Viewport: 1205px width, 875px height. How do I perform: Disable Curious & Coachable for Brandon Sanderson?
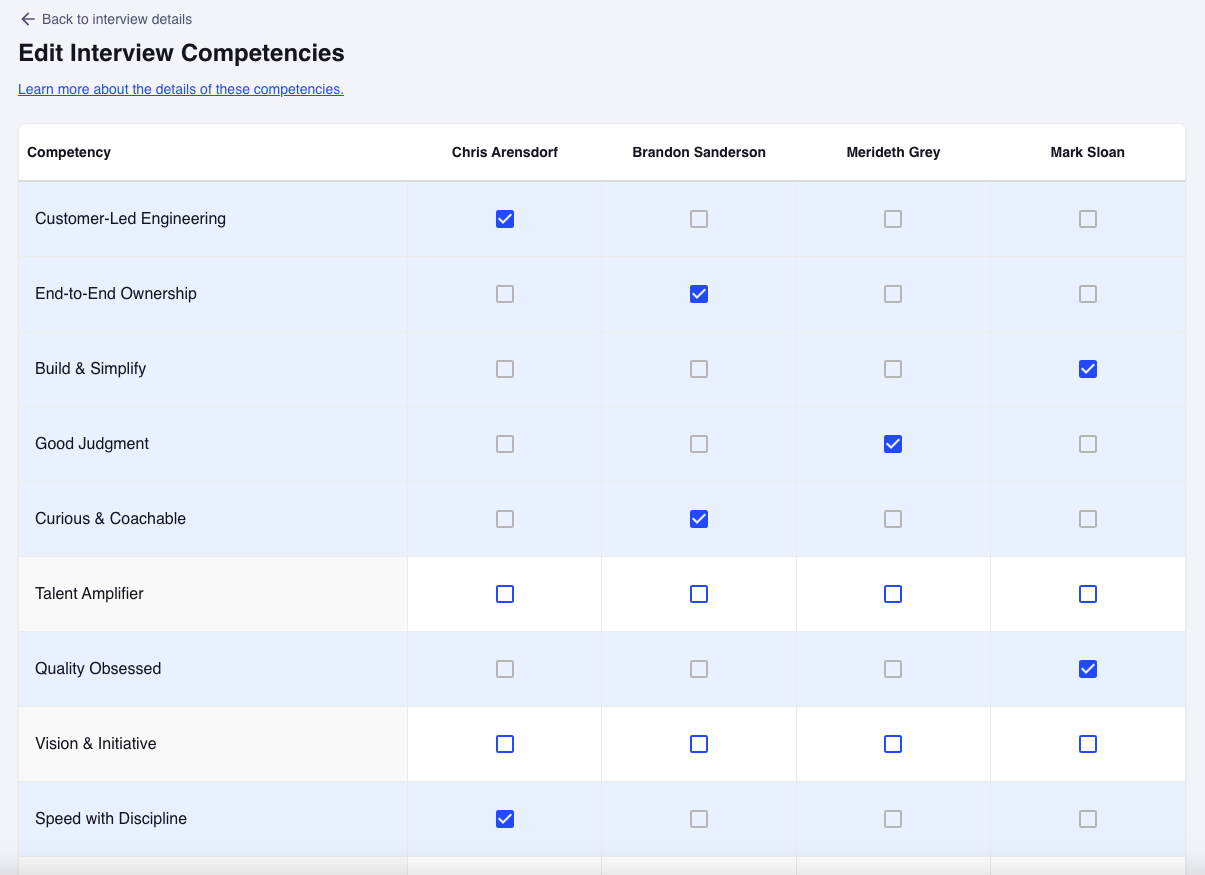coord(698,518)
